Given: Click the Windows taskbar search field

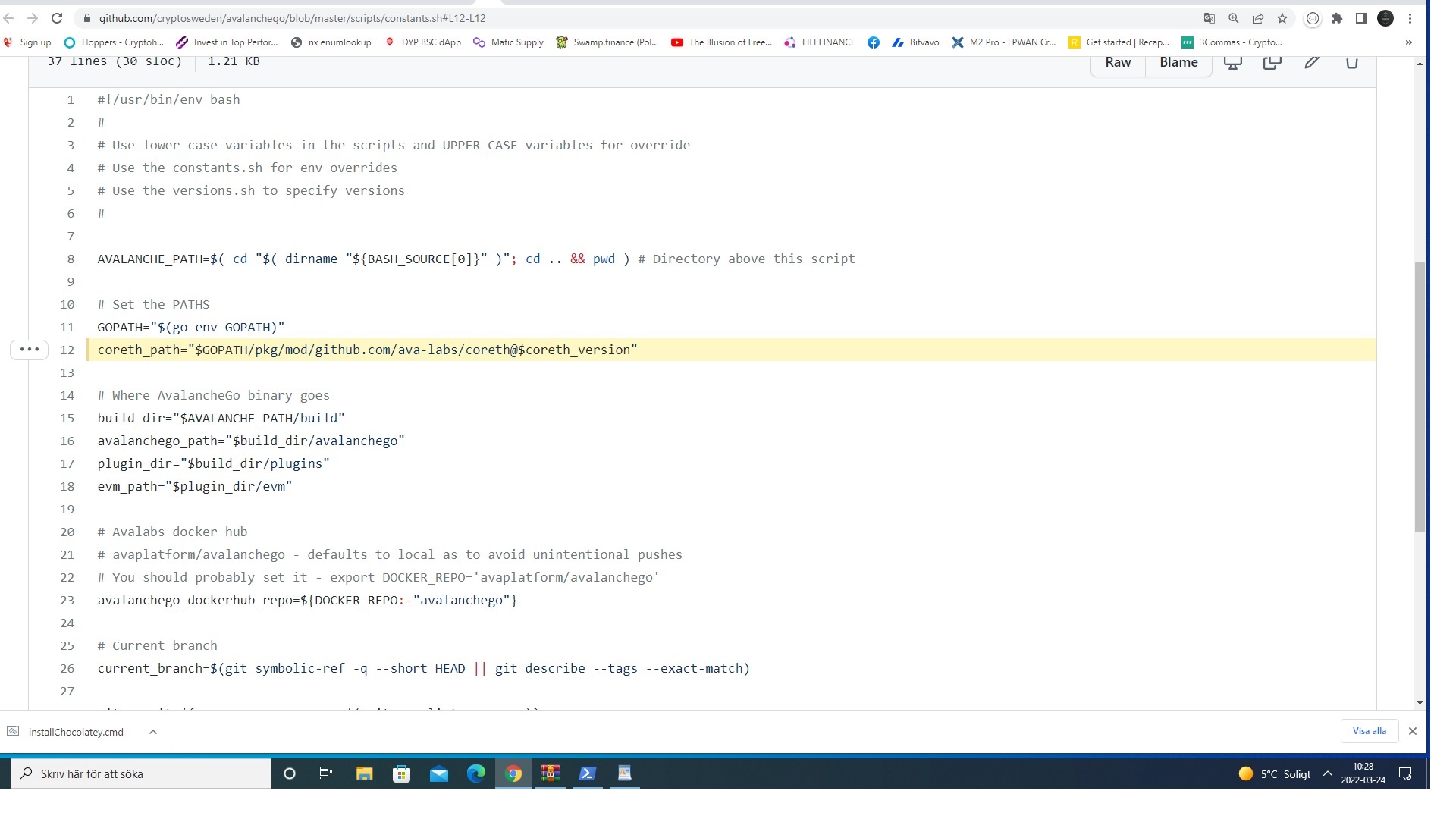Looking at the screenshot, I should (144, 773).
